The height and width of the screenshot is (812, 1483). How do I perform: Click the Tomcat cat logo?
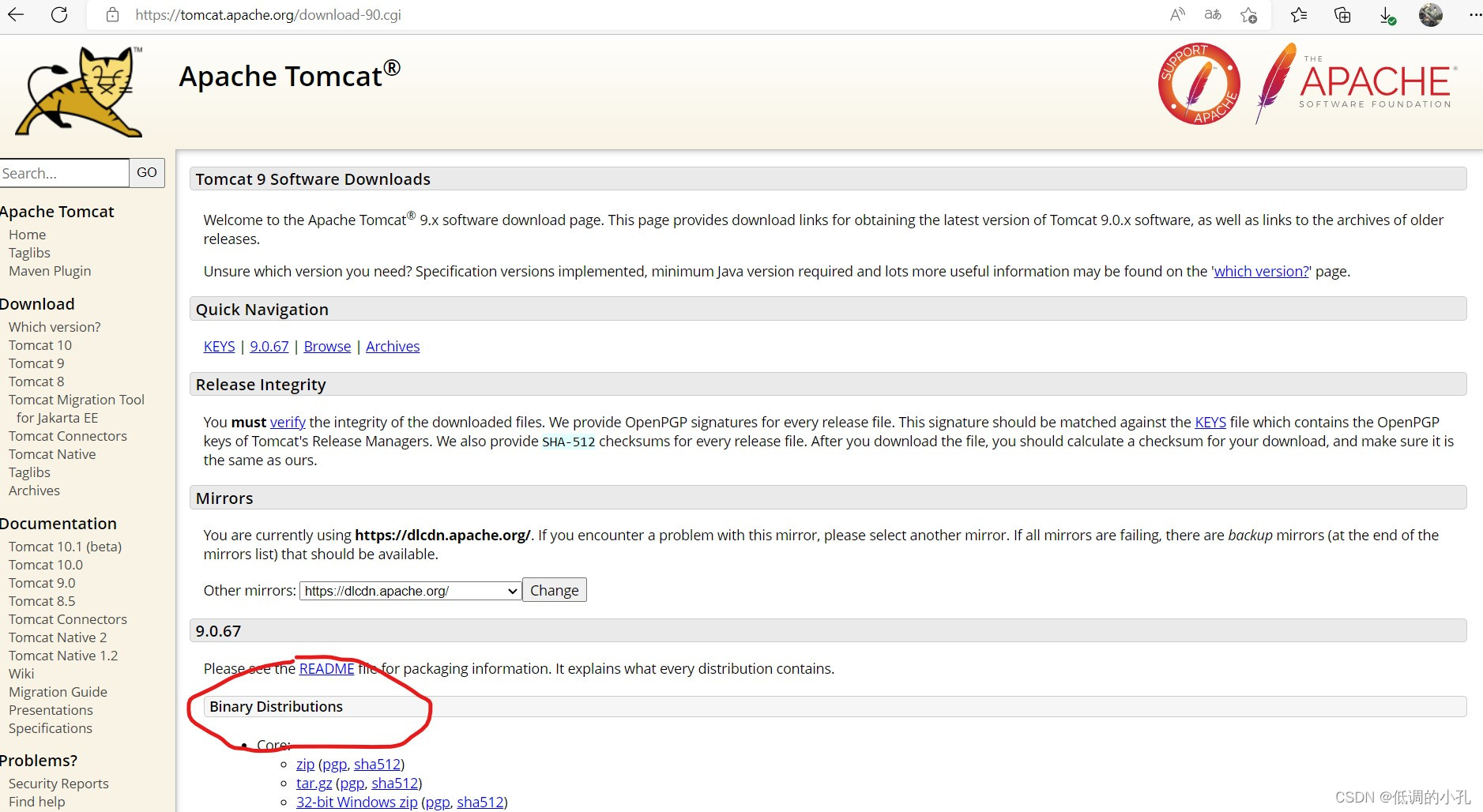coord(79,92)
